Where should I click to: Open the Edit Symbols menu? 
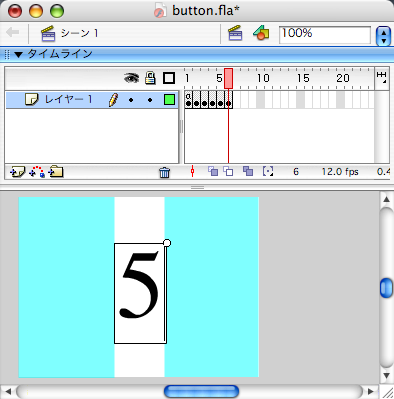[x=261, y=33]
